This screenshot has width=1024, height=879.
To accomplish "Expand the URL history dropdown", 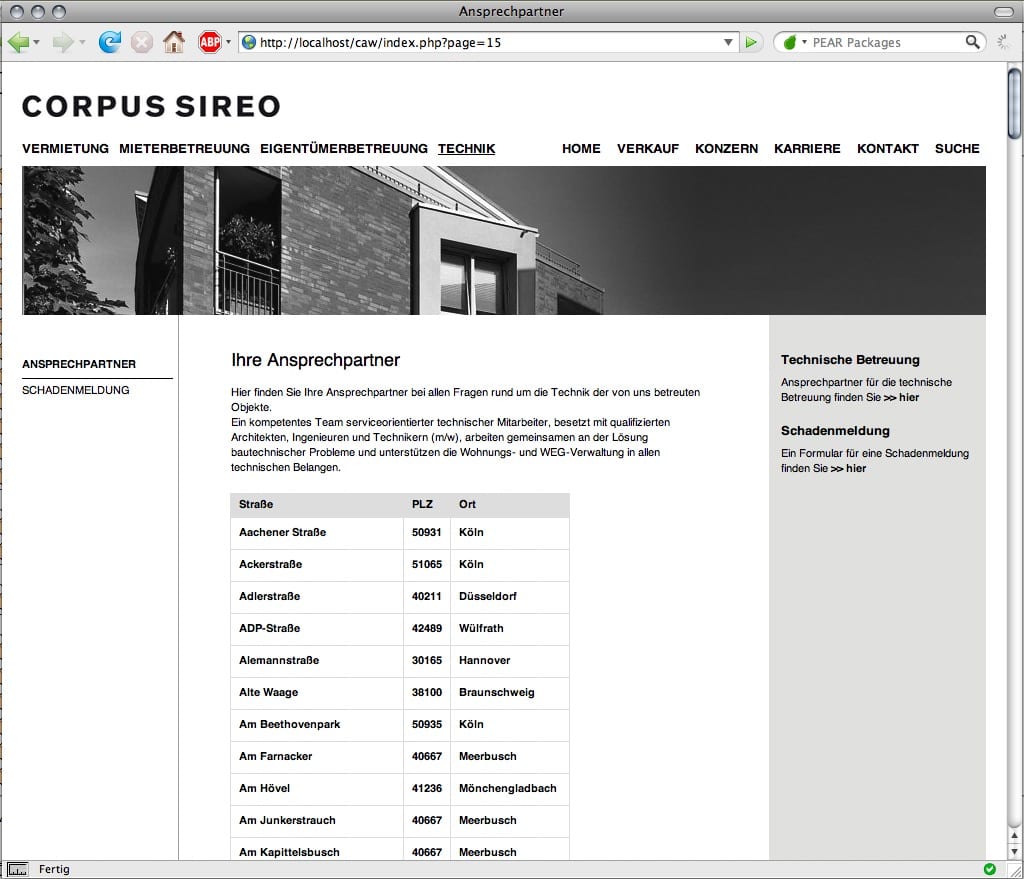I will (728, 42).
